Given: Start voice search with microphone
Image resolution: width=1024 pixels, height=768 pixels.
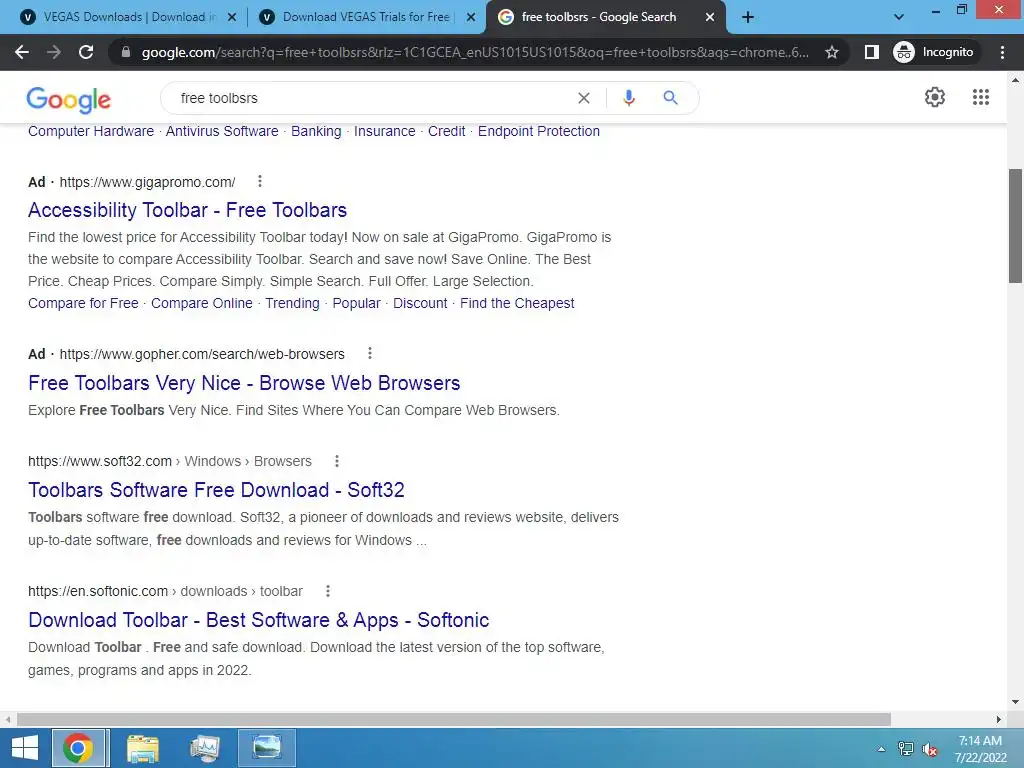Looking at the screenshot, I should click(628, 98).
